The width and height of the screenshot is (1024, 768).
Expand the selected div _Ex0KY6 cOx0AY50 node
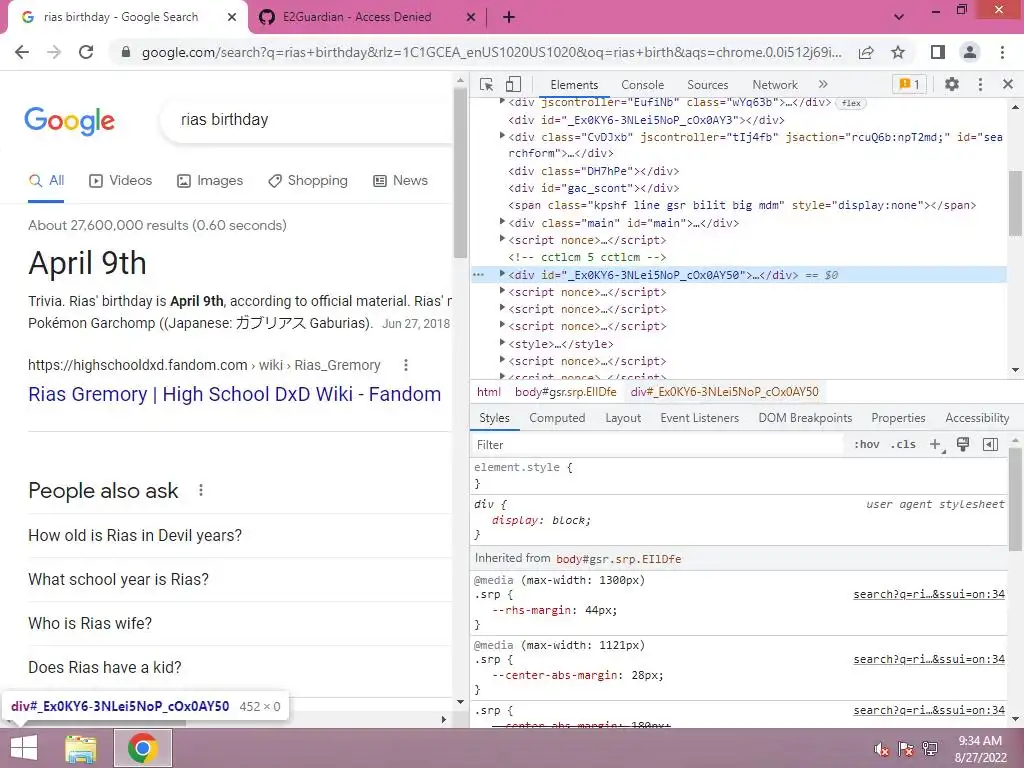[x=502, y=274]
